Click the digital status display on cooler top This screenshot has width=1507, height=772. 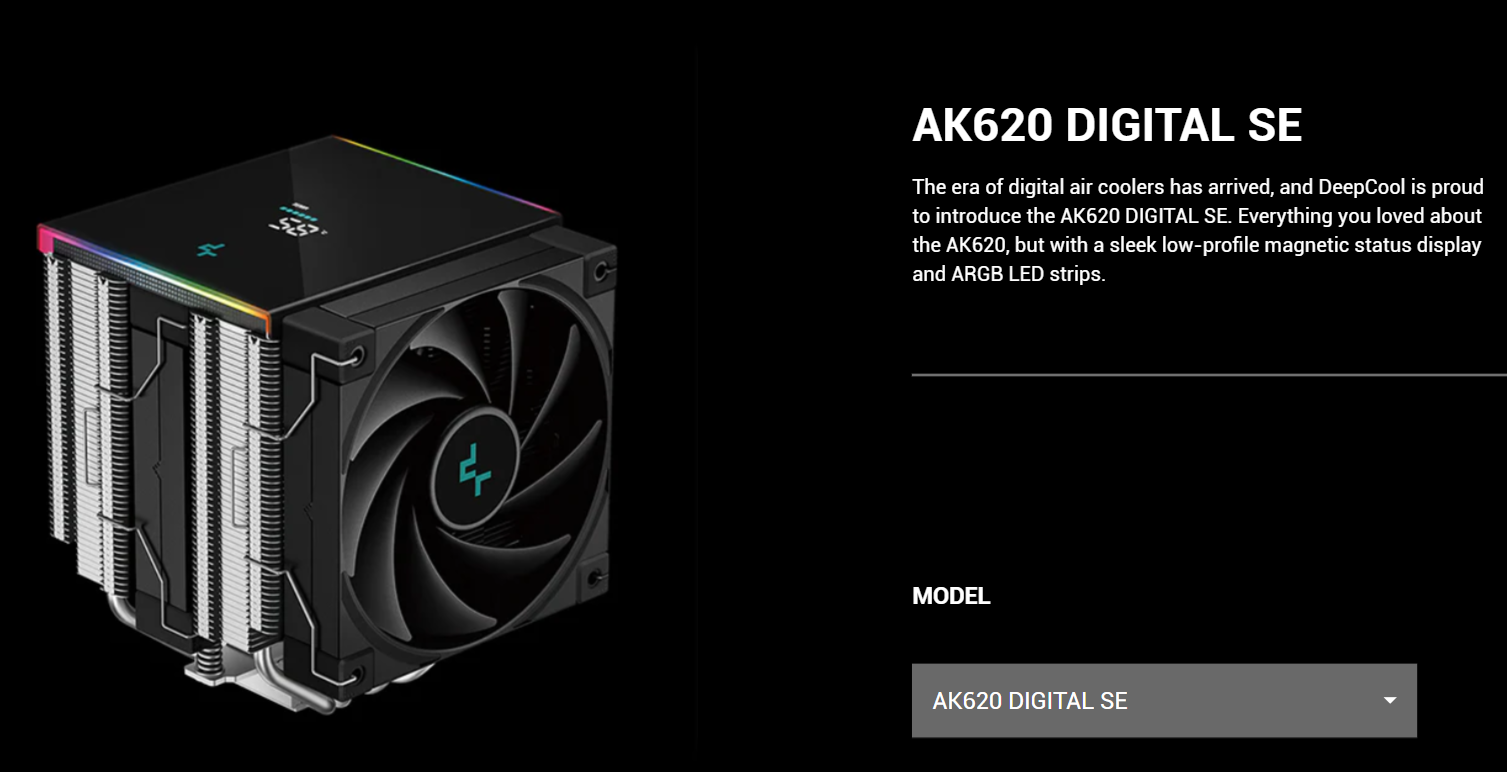[298, 223]
